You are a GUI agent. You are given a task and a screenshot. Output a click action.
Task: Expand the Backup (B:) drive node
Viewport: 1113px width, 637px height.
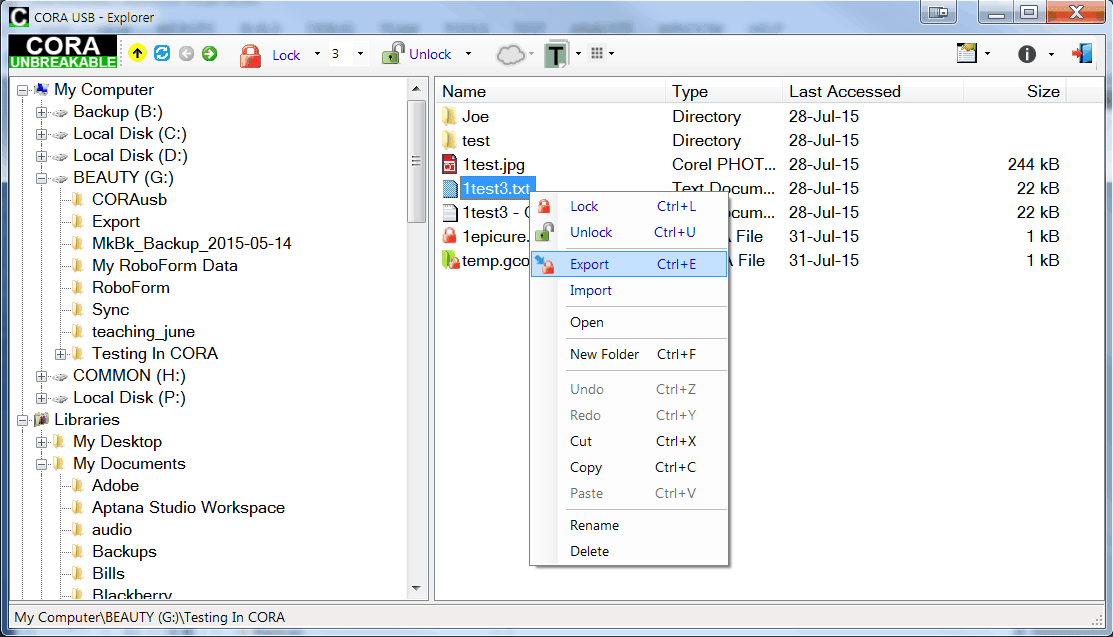42,112
